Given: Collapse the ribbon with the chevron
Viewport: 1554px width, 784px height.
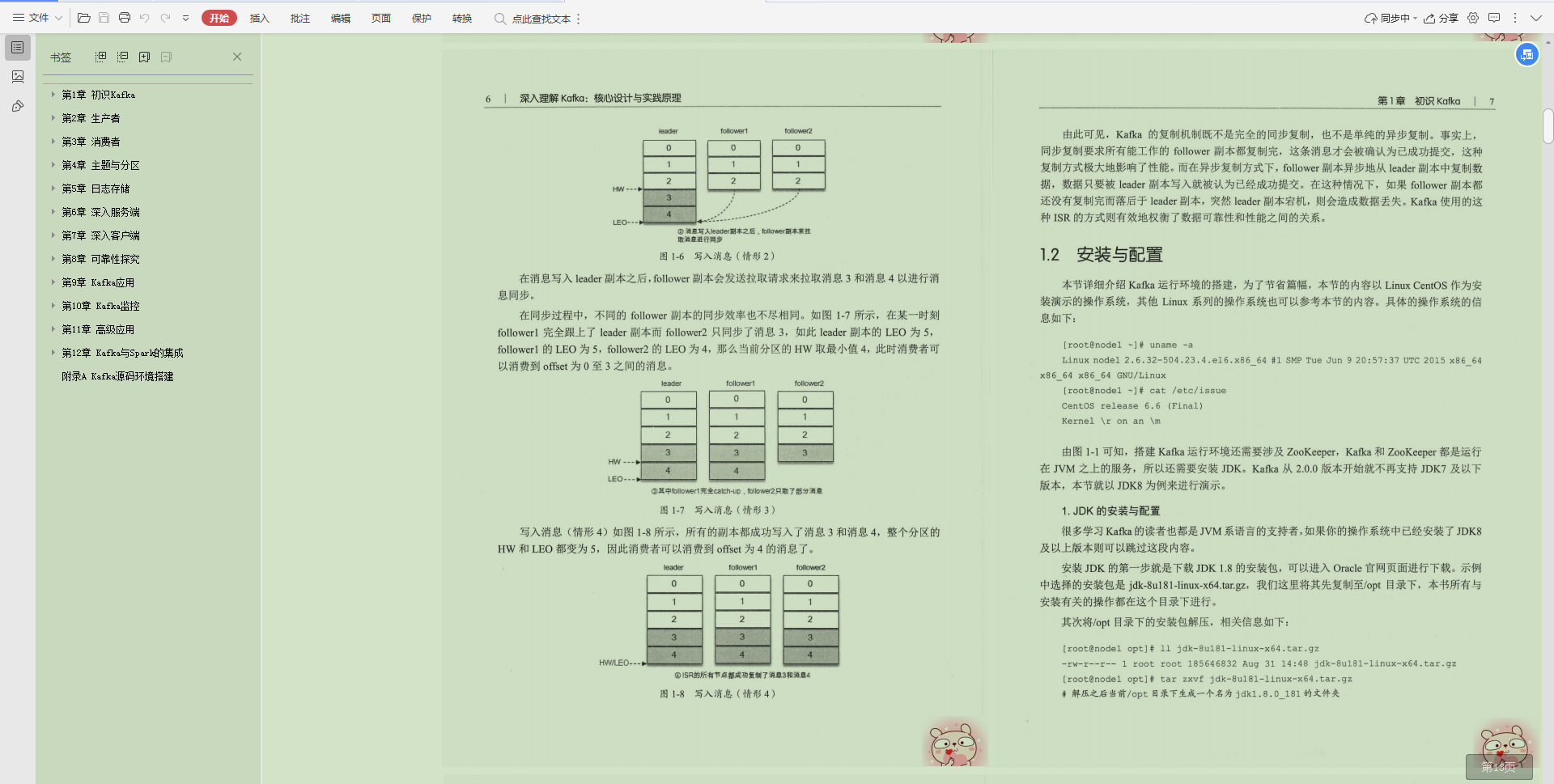Looking at the screenshot, I should (x=1535, y=18).
